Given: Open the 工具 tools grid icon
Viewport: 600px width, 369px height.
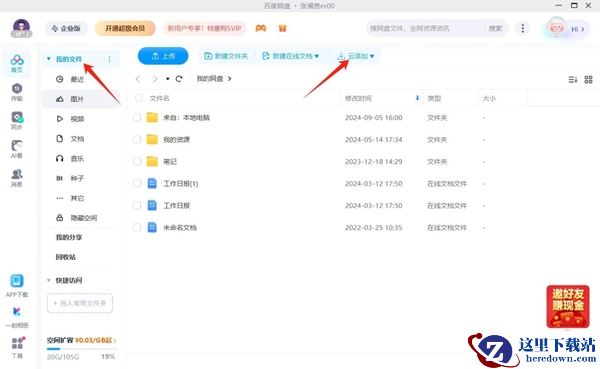Looking at the screenshot, I should pyautogui.click(x=18, y=348).
